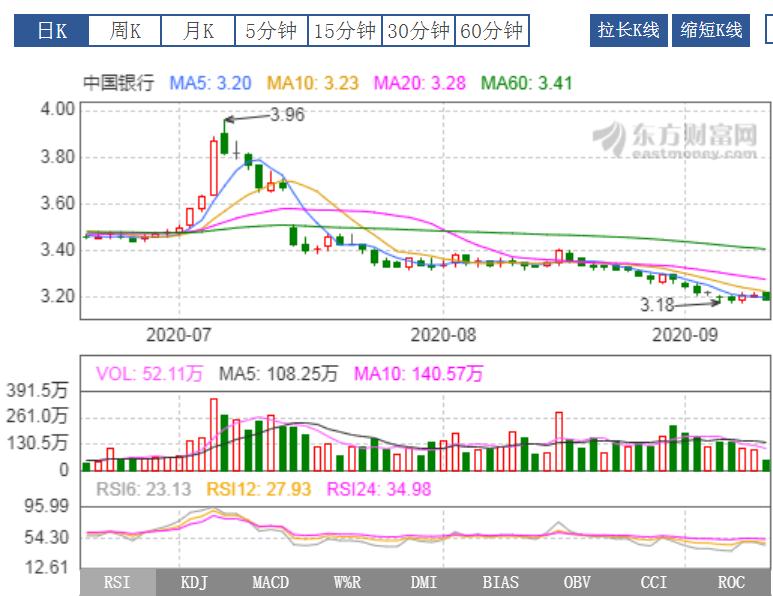
Task: Select the CCI indicator tab
Action: [654, 582]
